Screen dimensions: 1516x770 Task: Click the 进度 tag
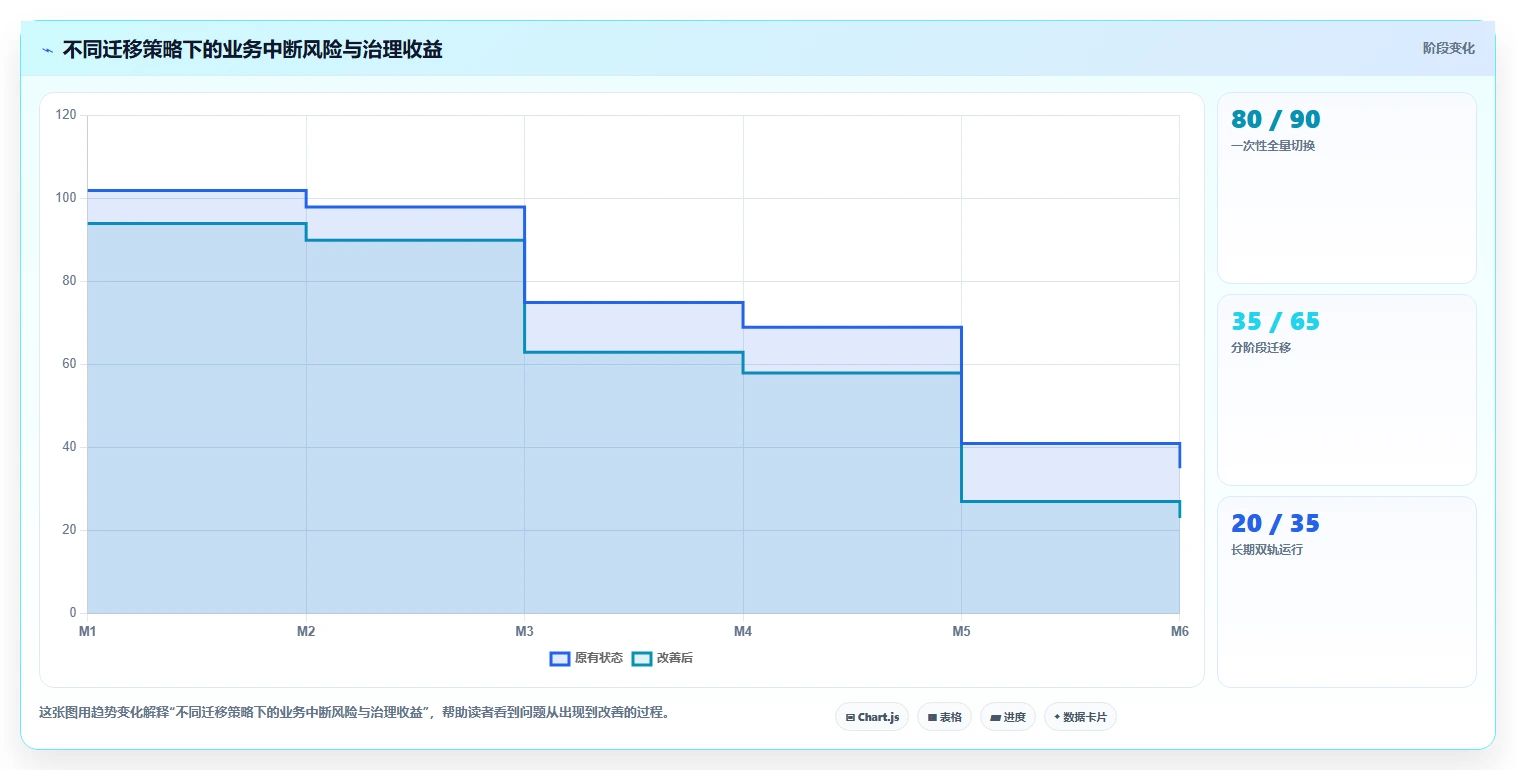(1008, 717)
